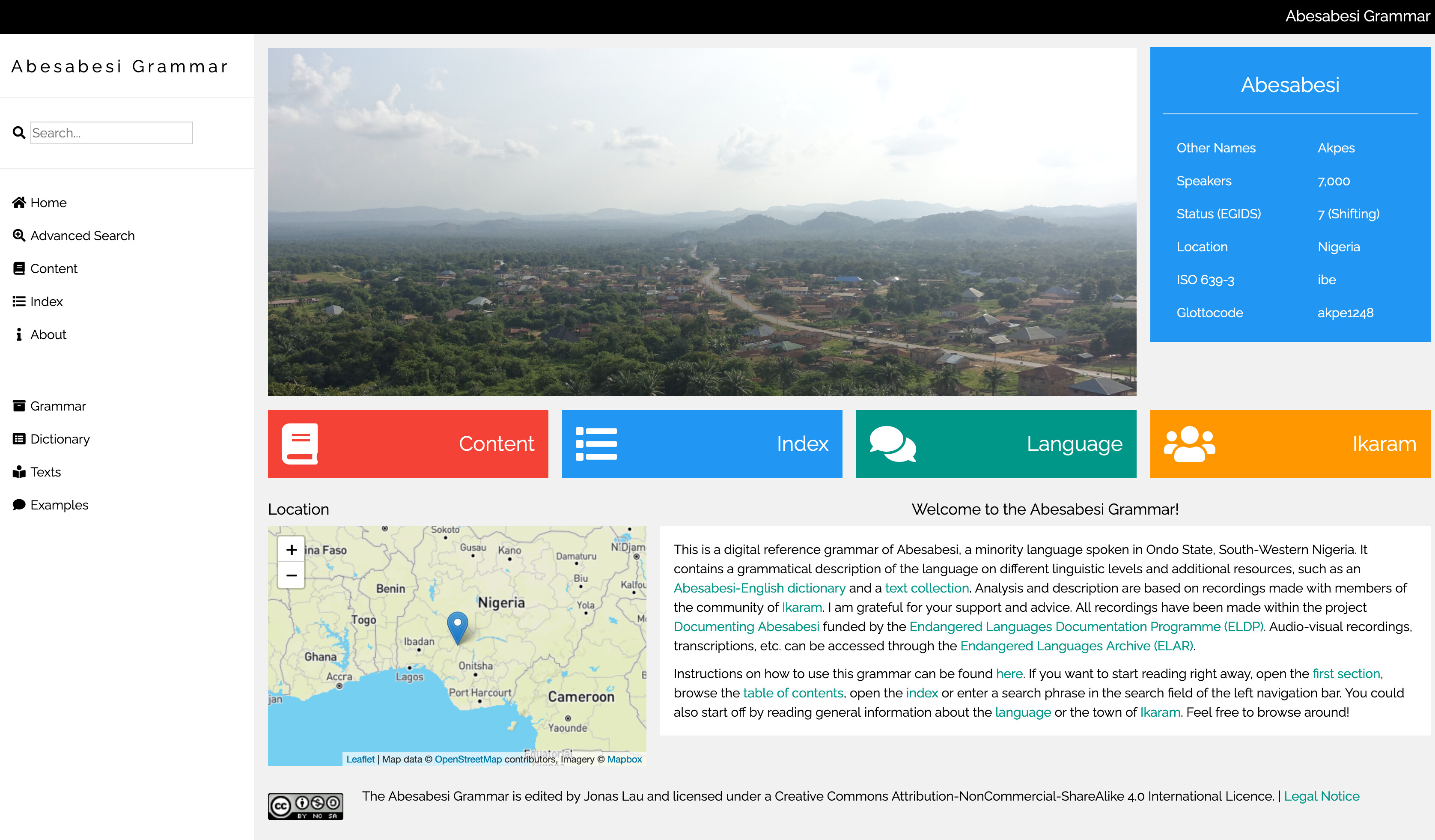Screen dimensions: 1435x840
Task: Zoom out on the map
Action: (x=292, y=576)
